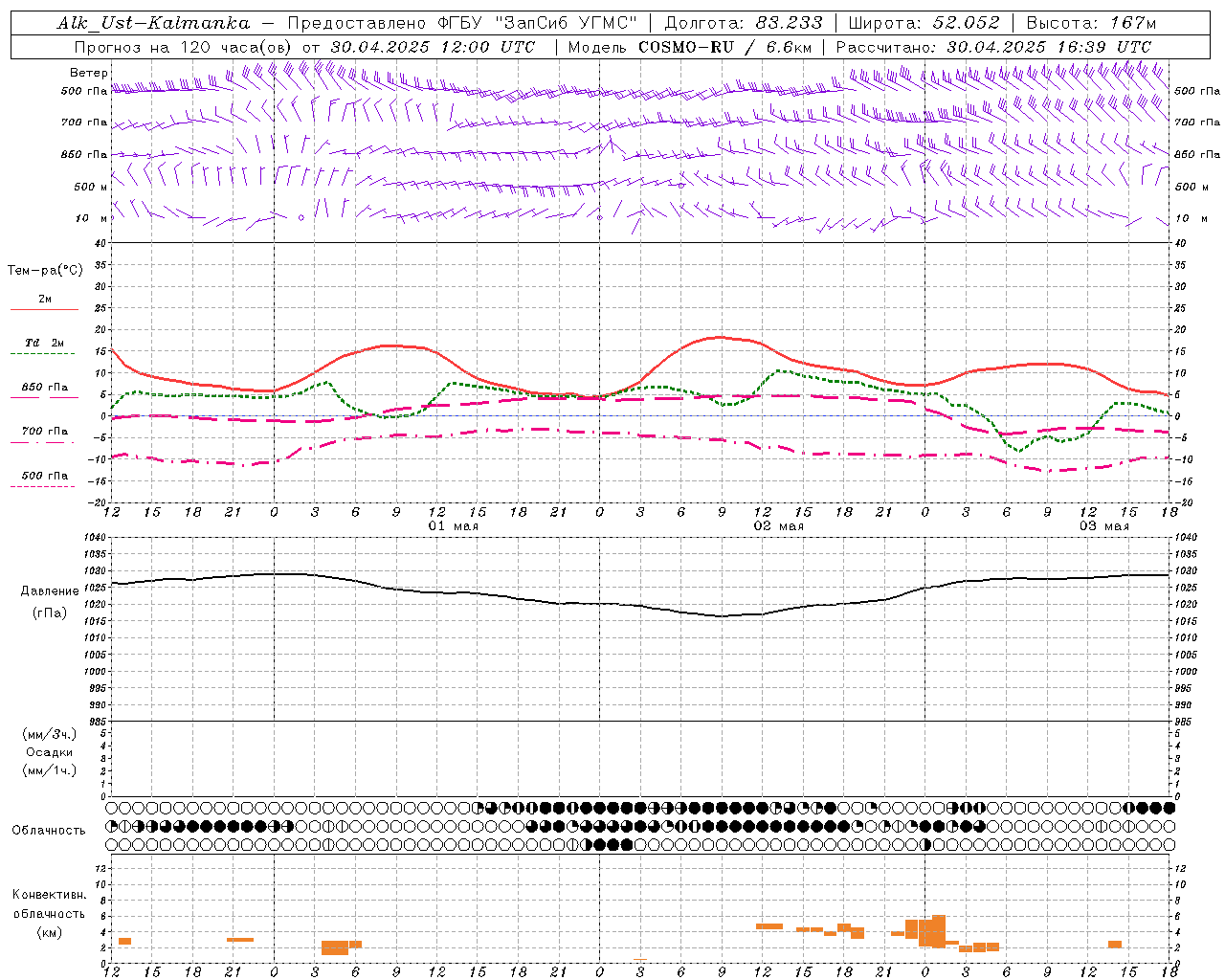Viewport: 1225px width, 980px height.
Task: Click the 03 мая date label
Action: click(x=1104, y=526)
